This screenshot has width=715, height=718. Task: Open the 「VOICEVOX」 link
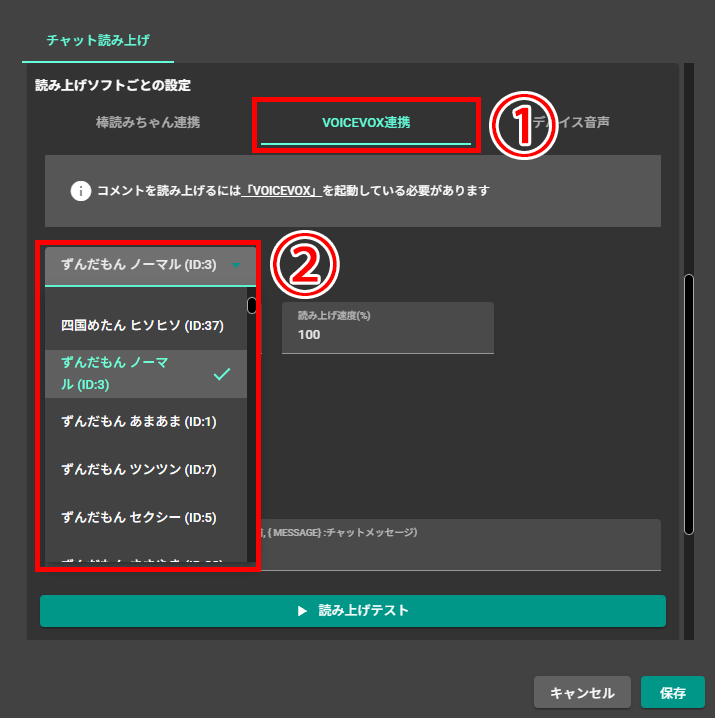pyautogui.click(x=282, y=190)
